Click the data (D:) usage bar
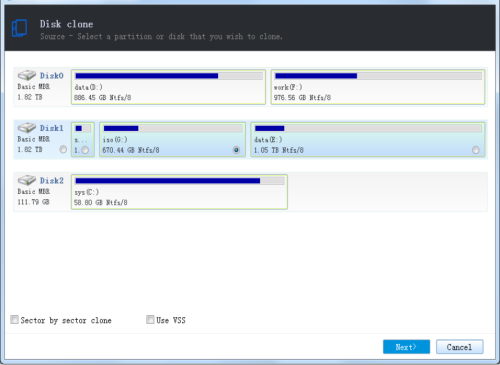Viewport: 500px width, 365px height. [x=169, y=76]
